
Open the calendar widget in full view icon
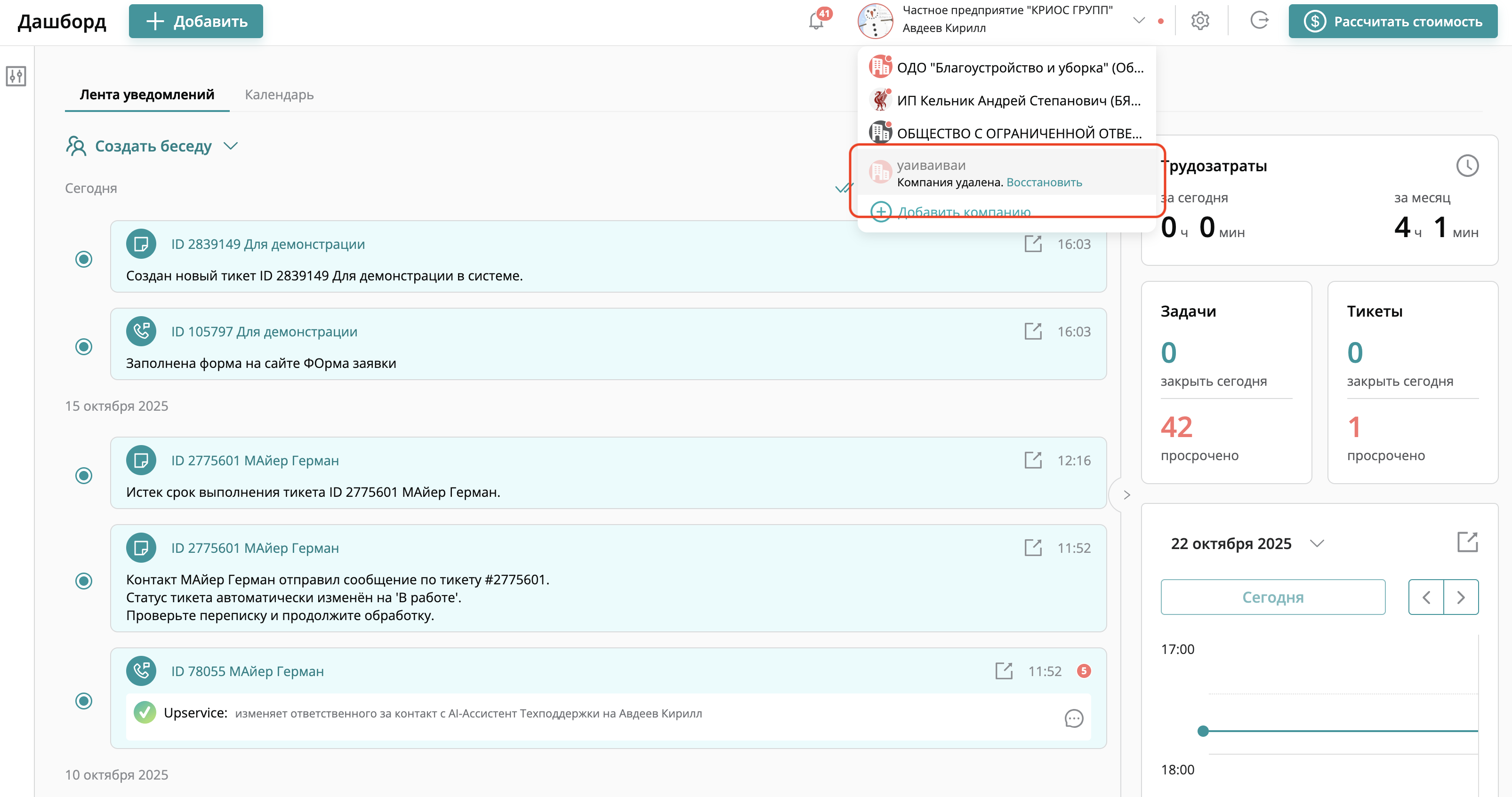(x=1467, y=542)
